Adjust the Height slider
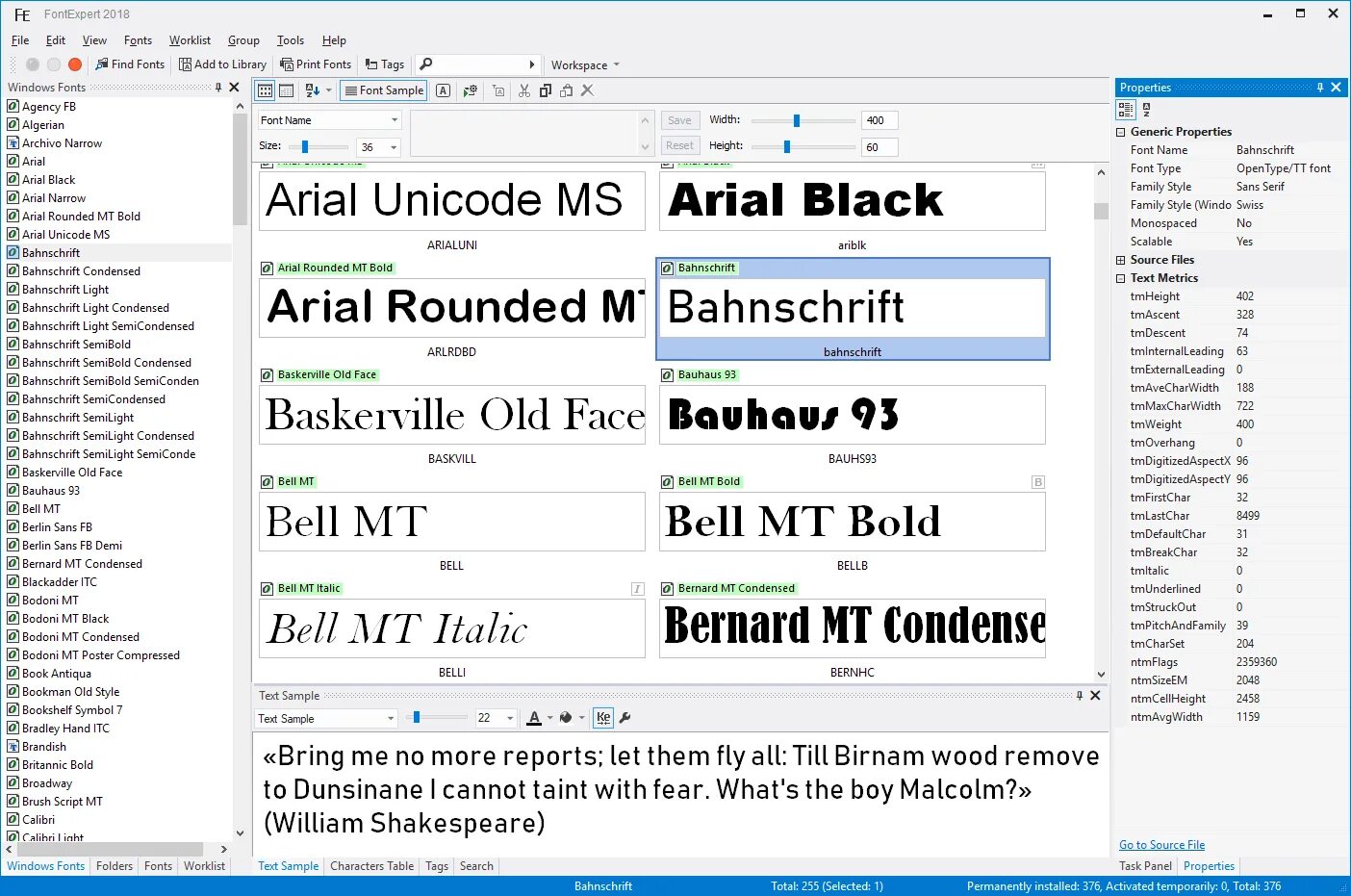Image resolution: width=1351 pixels, height=896 pixels. [787, 146]
